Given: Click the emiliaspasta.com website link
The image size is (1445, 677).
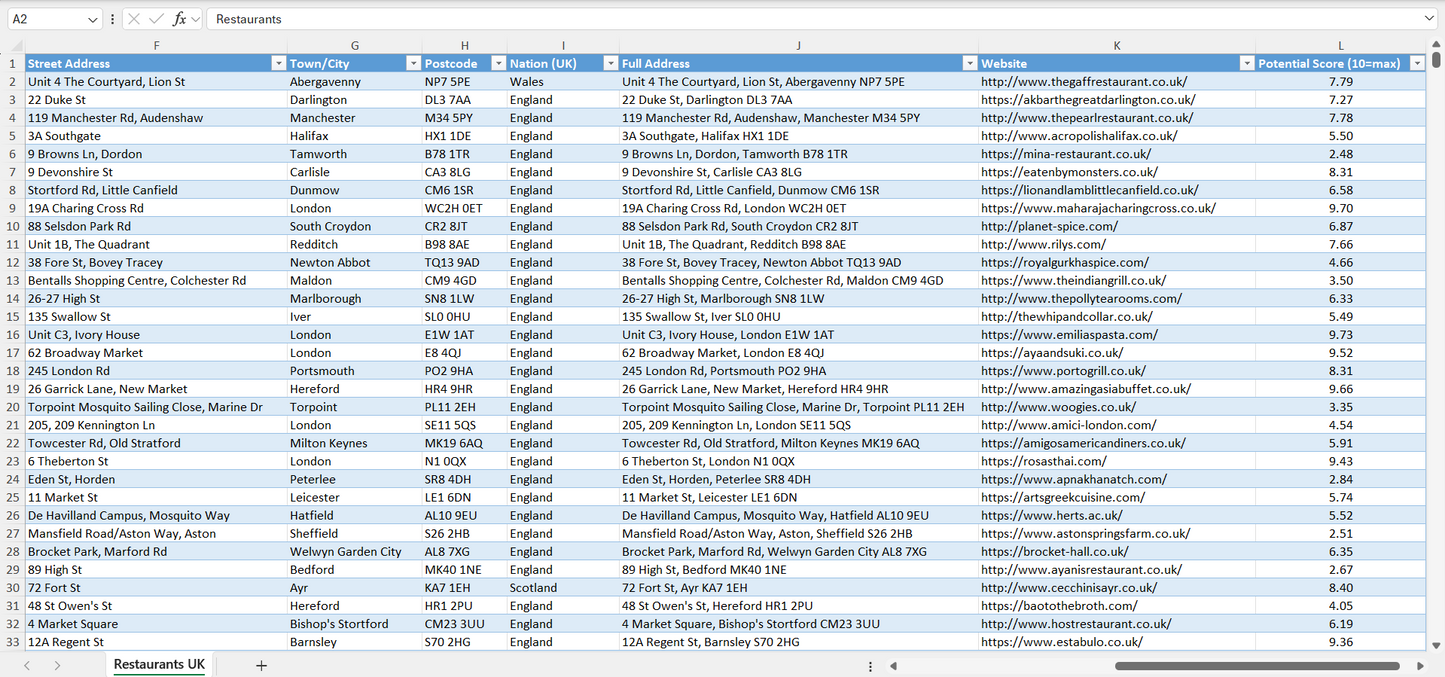Looking at the screenshot, I should tap(1069, 335).
